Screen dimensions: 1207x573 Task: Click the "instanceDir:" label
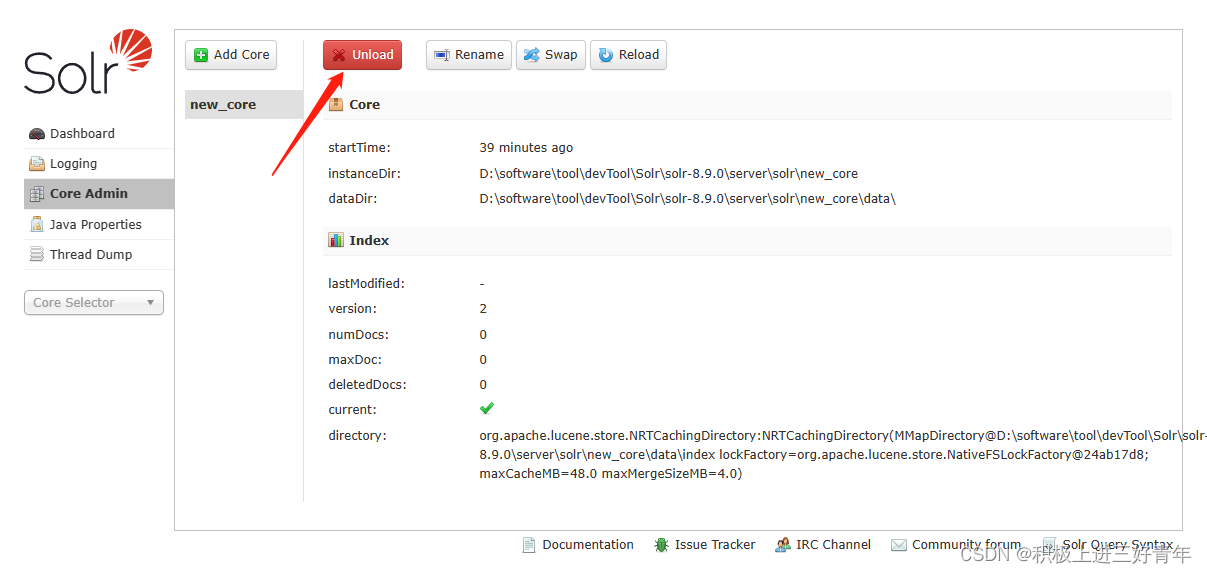pyautogui.click(x=365, y=173)
